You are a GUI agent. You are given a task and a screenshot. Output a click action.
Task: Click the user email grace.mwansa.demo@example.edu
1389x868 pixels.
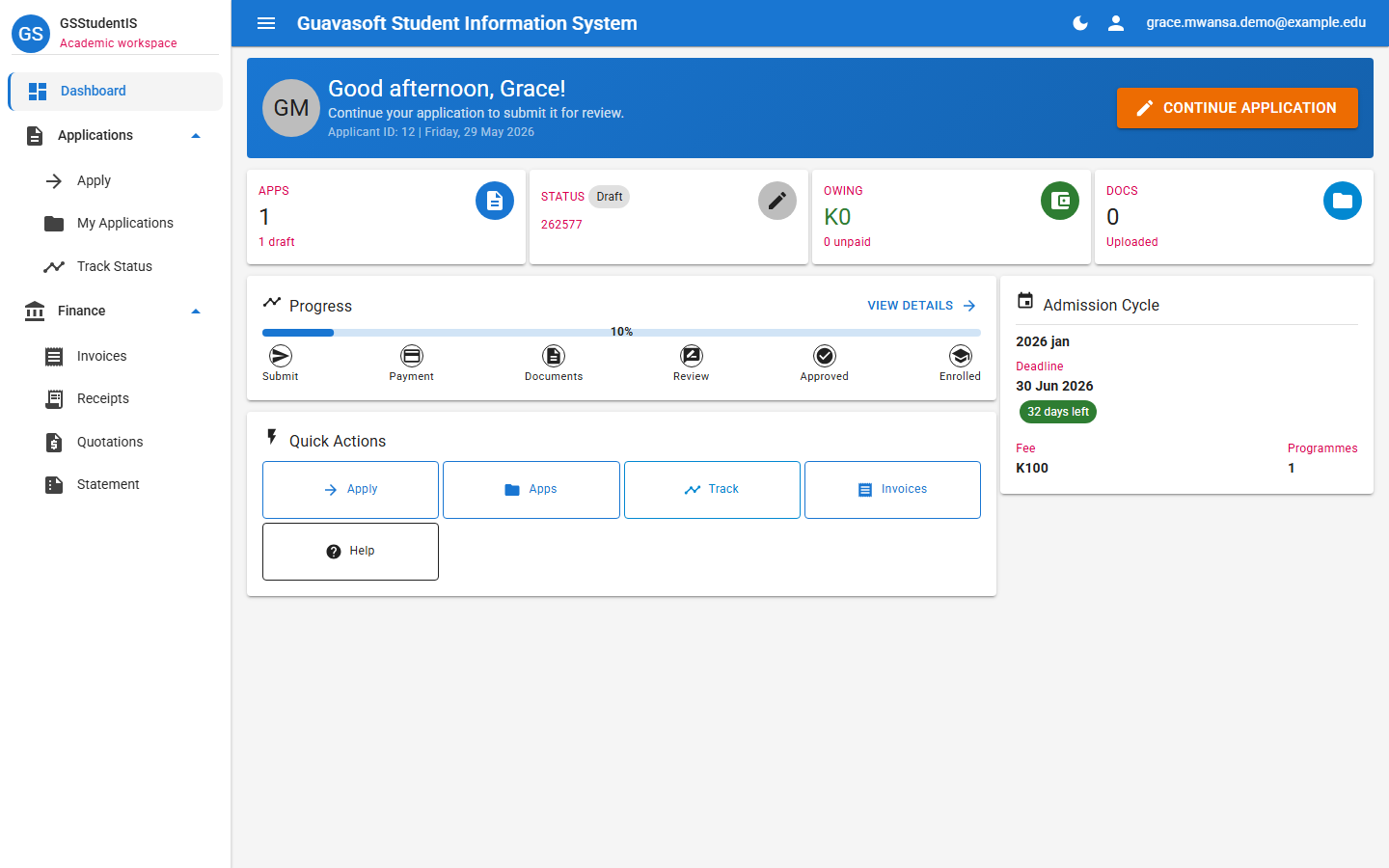tap(1256, 22)
